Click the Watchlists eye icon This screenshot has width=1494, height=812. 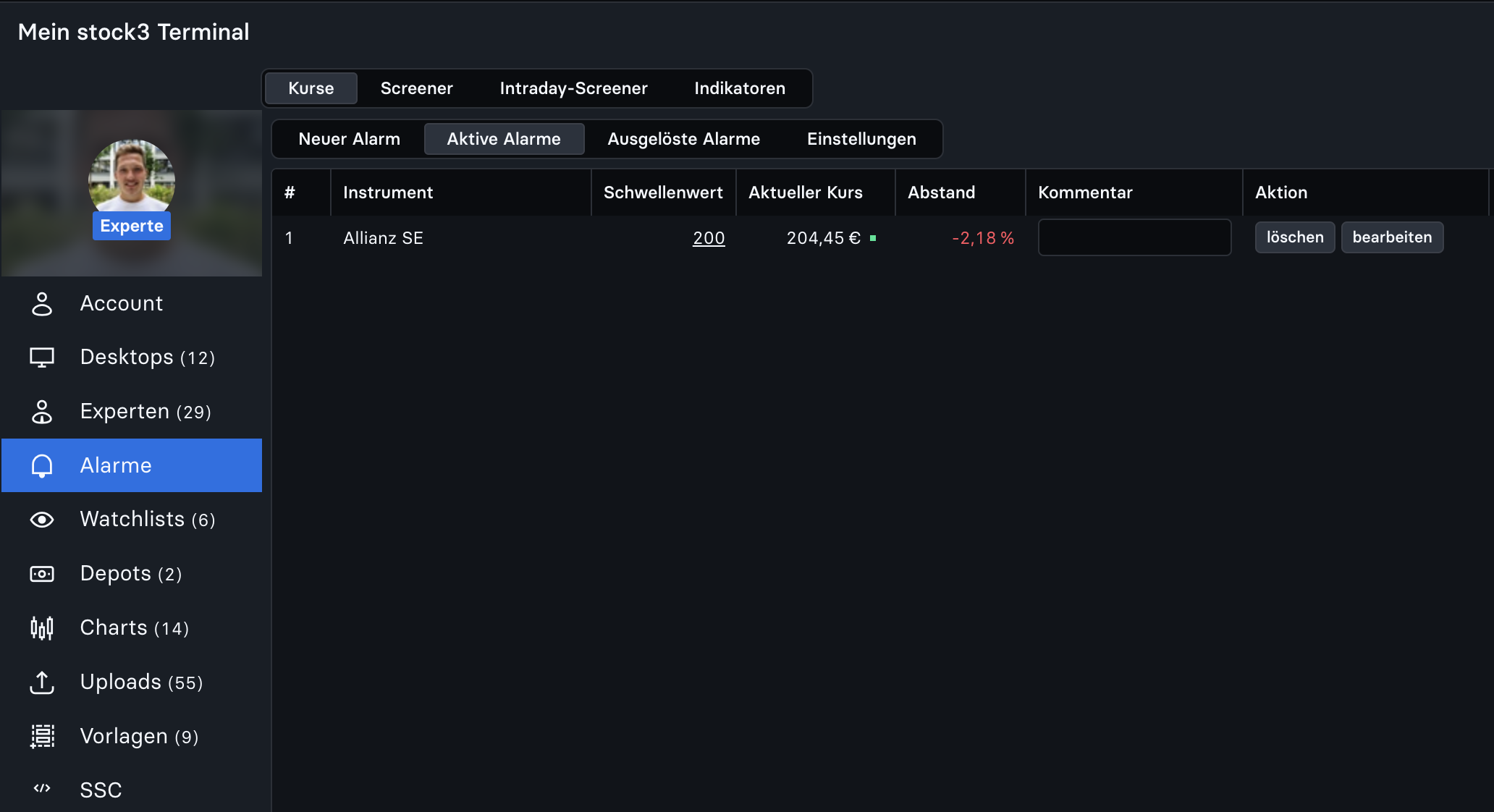point(42,520)
